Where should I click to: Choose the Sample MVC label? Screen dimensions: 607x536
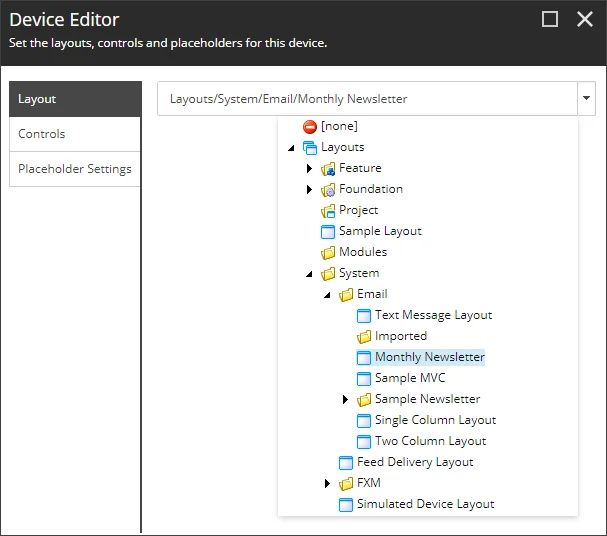click(x=410, y=378)
